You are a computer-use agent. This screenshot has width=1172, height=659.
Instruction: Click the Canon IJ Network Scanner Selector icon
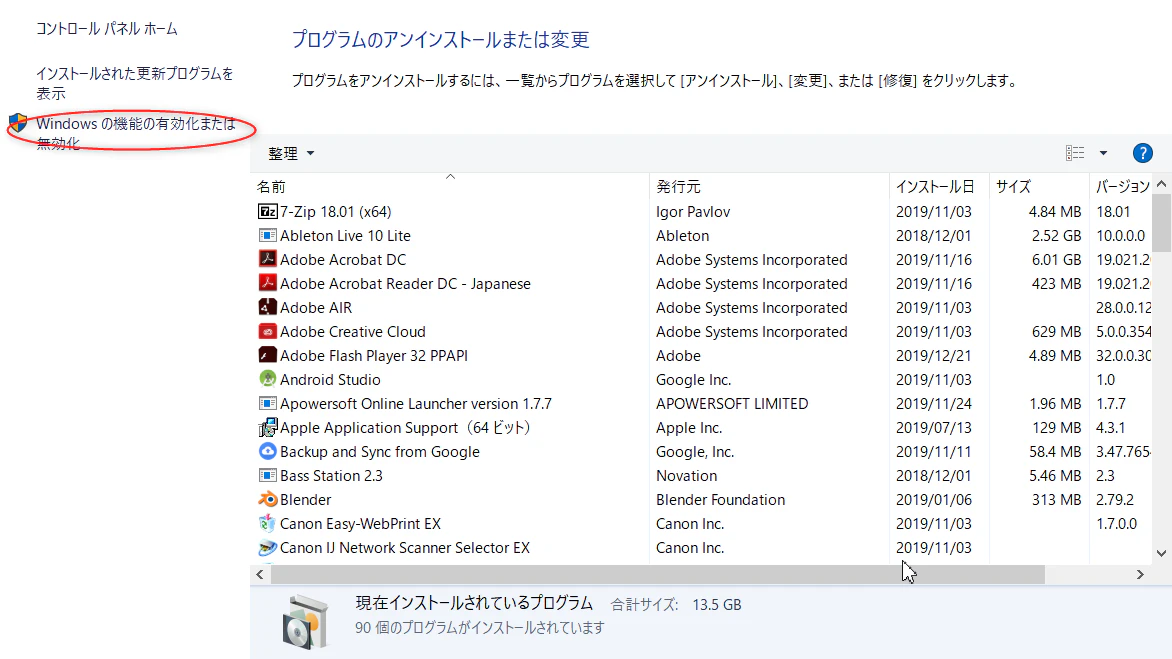268,548
